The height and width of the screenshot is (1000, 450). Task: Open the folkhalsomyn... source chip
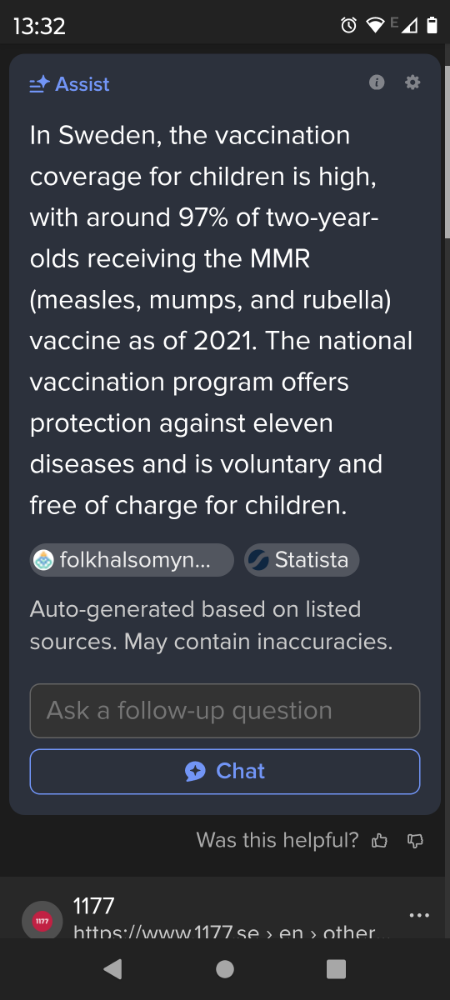[132, 560]
